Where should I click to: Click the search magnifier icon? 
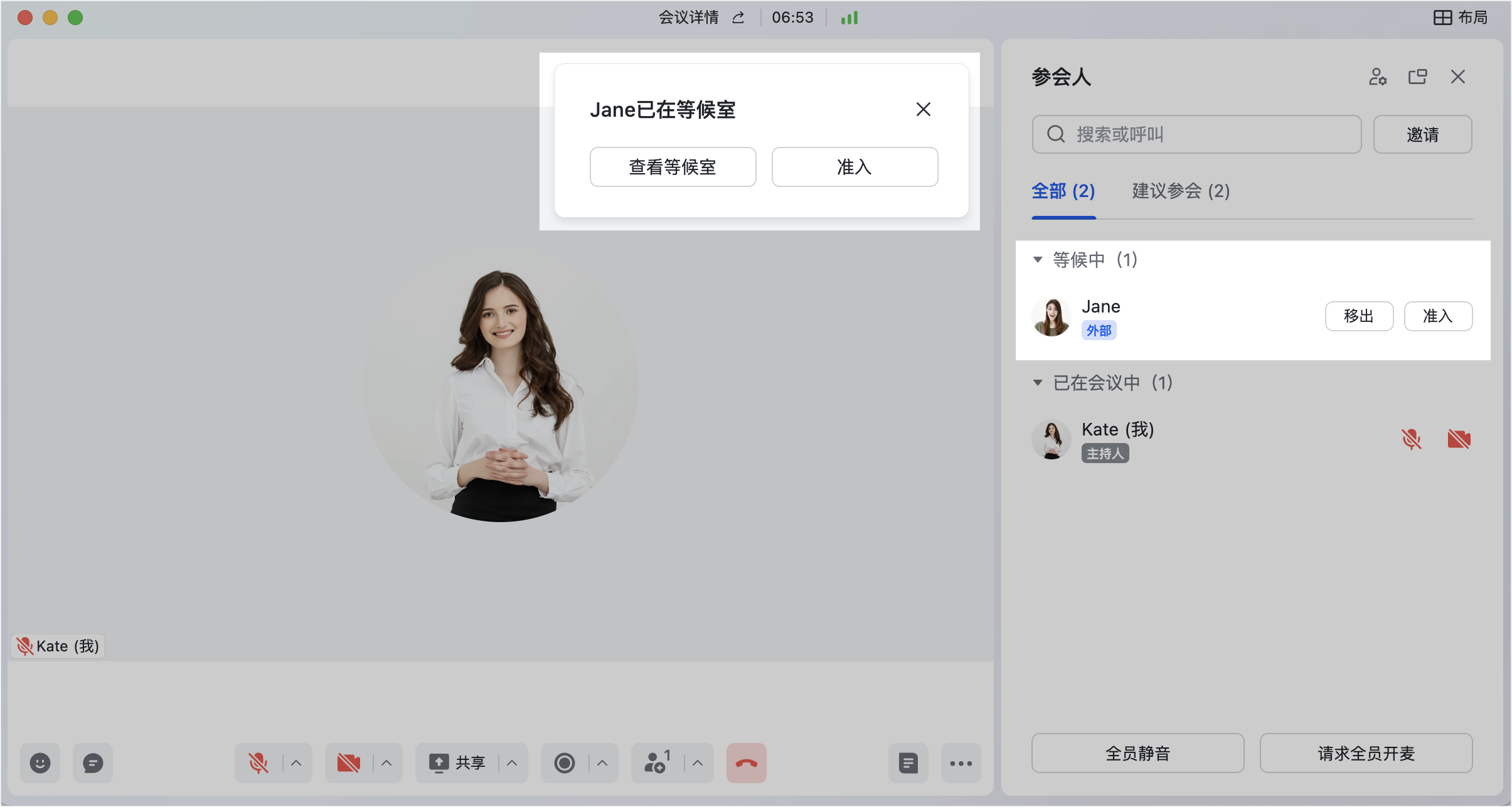[x=1056, y=134]
